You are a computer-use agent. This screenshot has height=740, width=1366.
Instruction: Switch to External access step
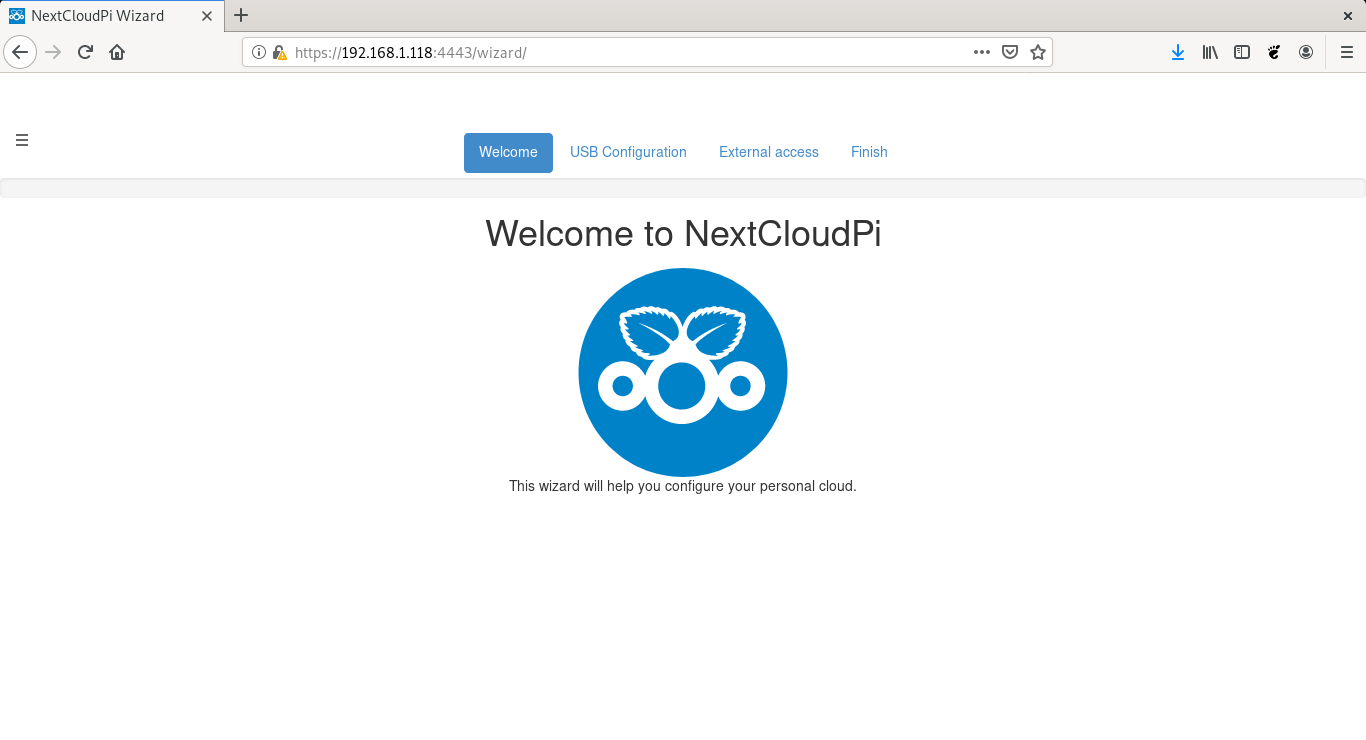769,153
